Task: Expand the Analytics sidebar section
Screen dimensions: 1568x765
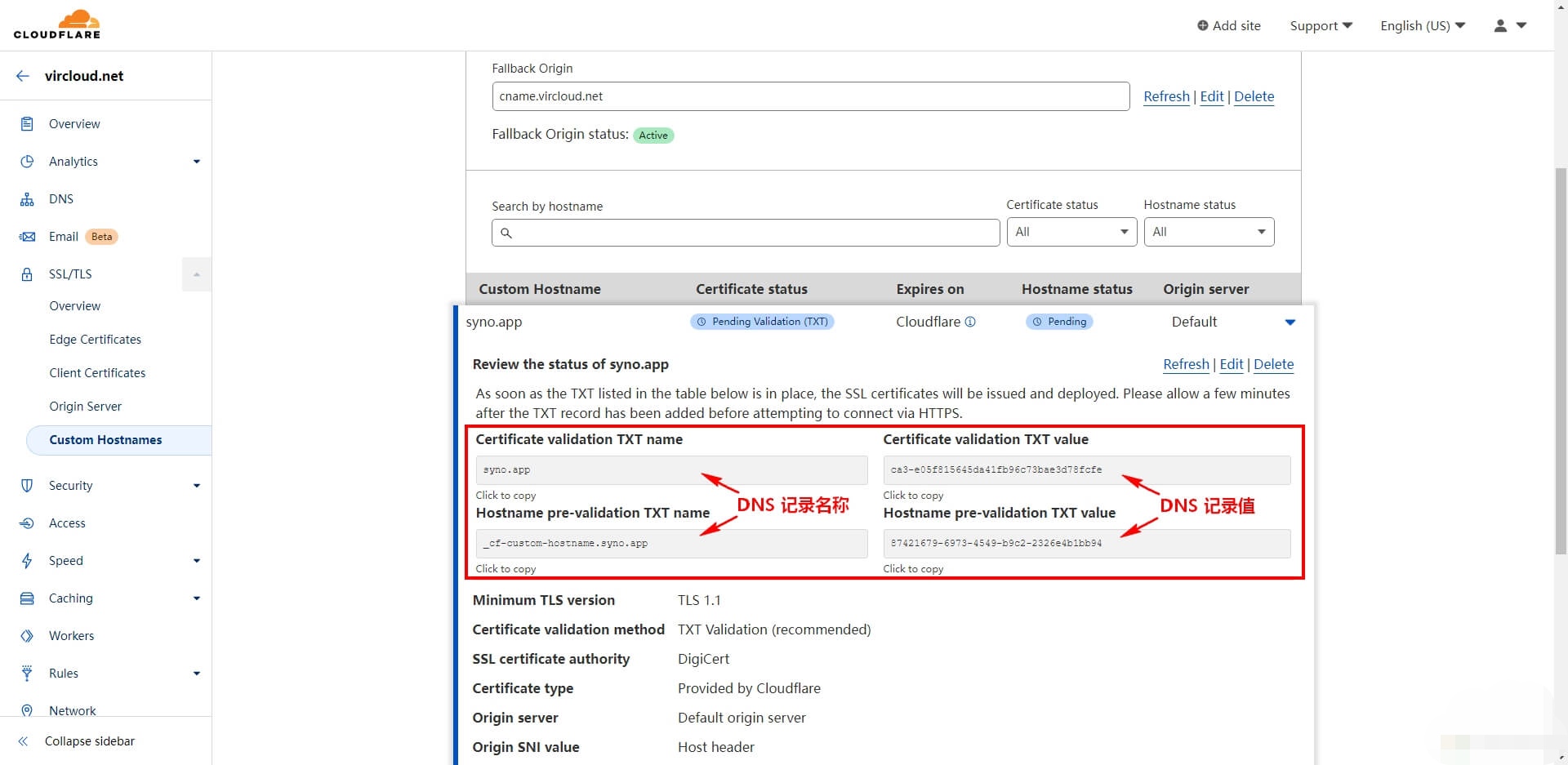Action: [196, 162]
